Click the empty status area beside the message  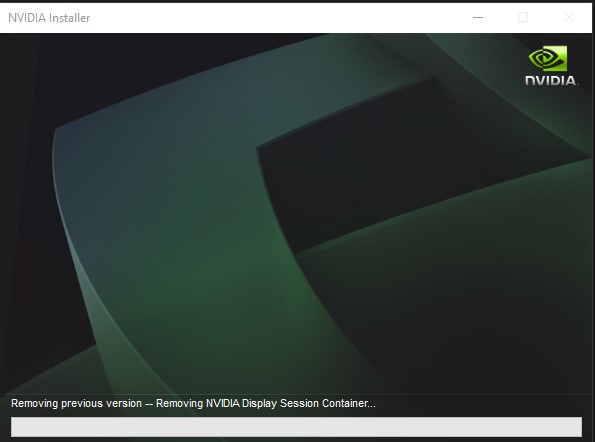click(x=478, y=404)
